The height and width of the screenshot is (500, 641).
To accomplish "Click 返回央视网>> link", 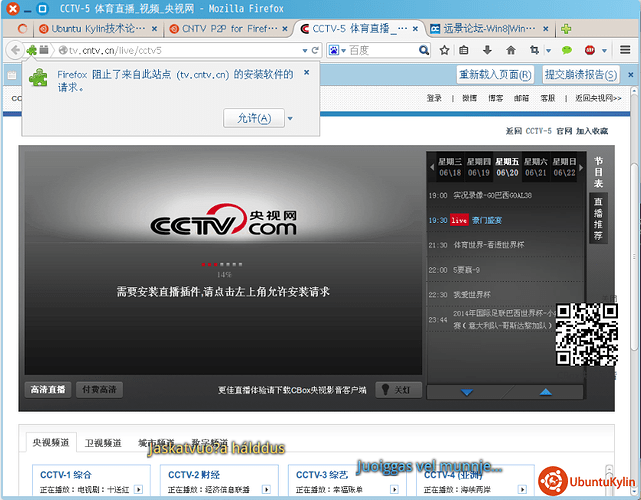I will pos(598,98).
